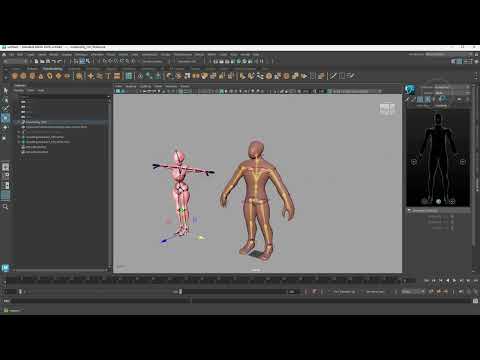The width and height of the screenshot is (480, 360).
Task: Tick the second checkbox under HumanIK figure
Action: pos(452,222)
